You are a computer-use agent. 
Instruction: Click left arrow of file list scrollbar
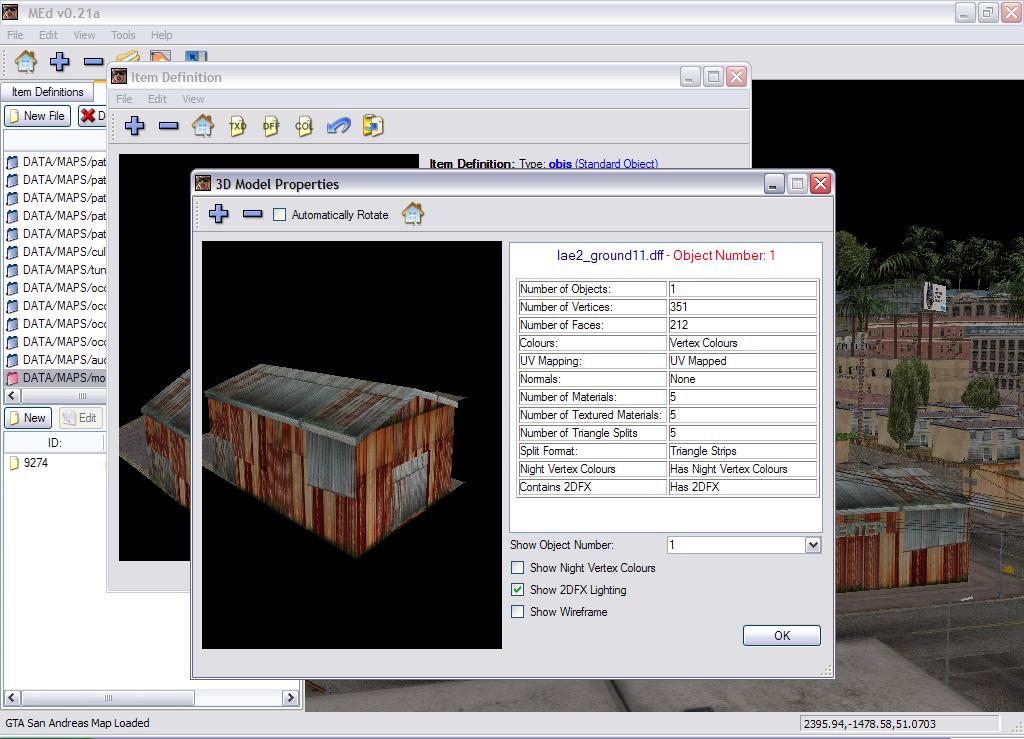(12, 396)
